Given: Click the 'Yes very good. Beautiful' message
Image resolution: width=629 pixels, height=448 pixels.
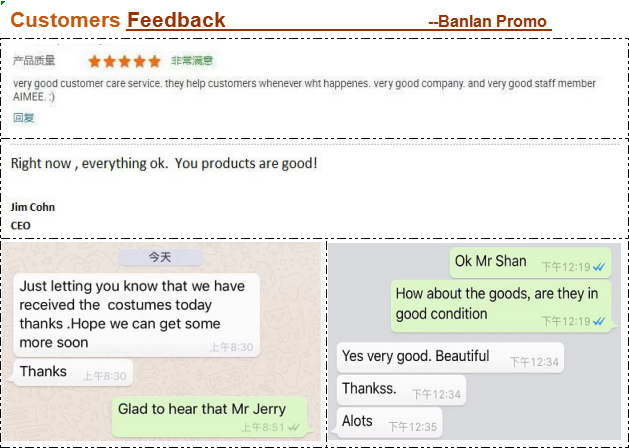Looking at the screenshot, I should pos(450,357).
